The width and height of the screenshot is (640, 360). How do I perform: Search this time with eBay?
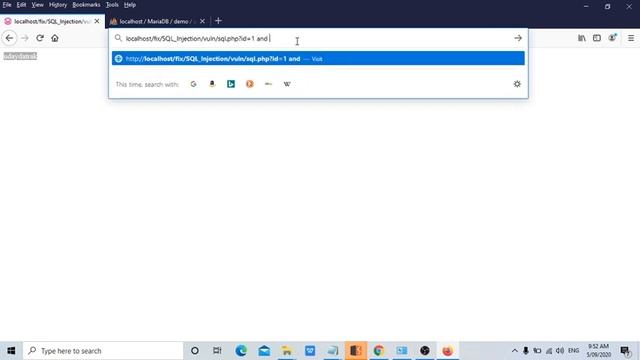tap(268, 84)
